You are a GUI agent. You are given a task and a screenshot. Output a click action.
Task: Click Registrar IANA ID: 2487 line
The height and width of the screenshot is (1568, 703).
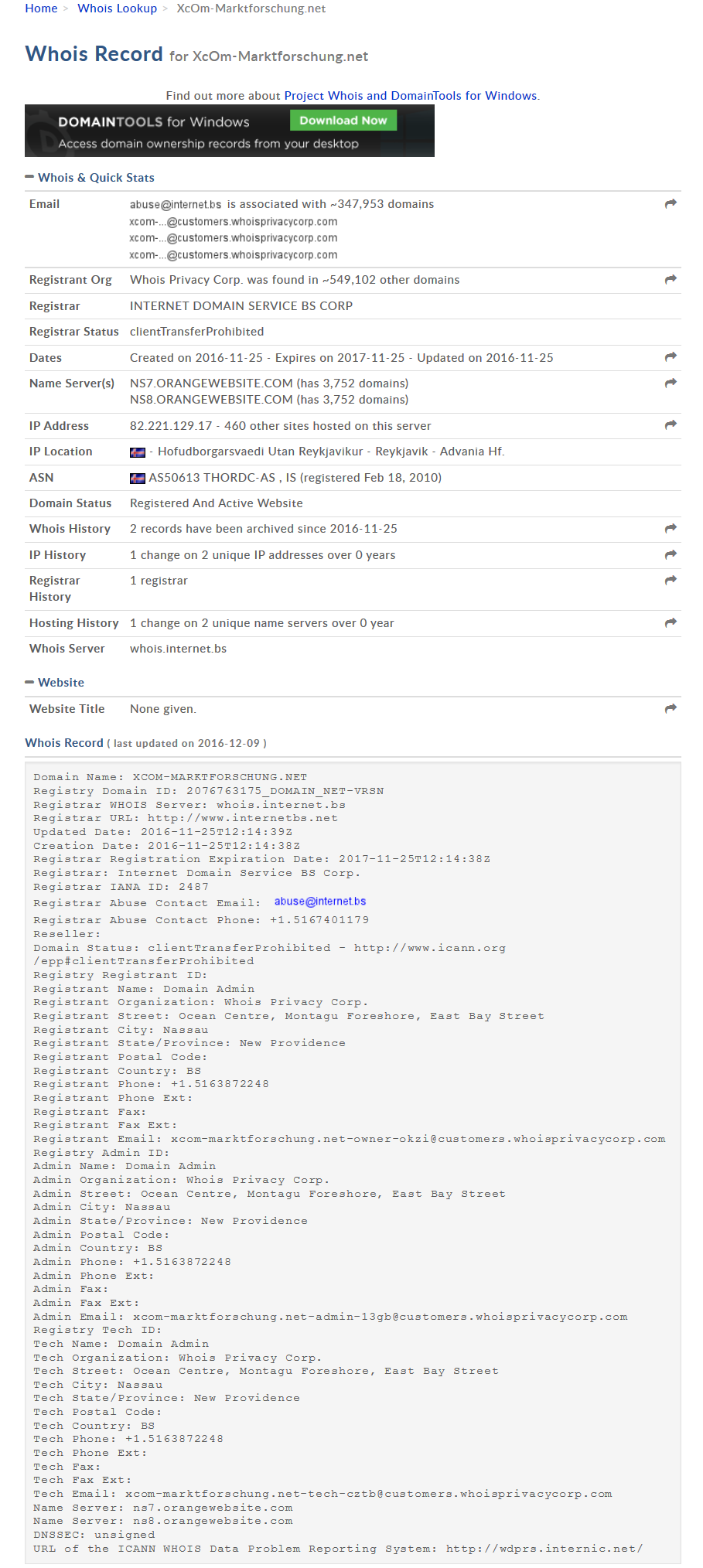pos(121,887)
